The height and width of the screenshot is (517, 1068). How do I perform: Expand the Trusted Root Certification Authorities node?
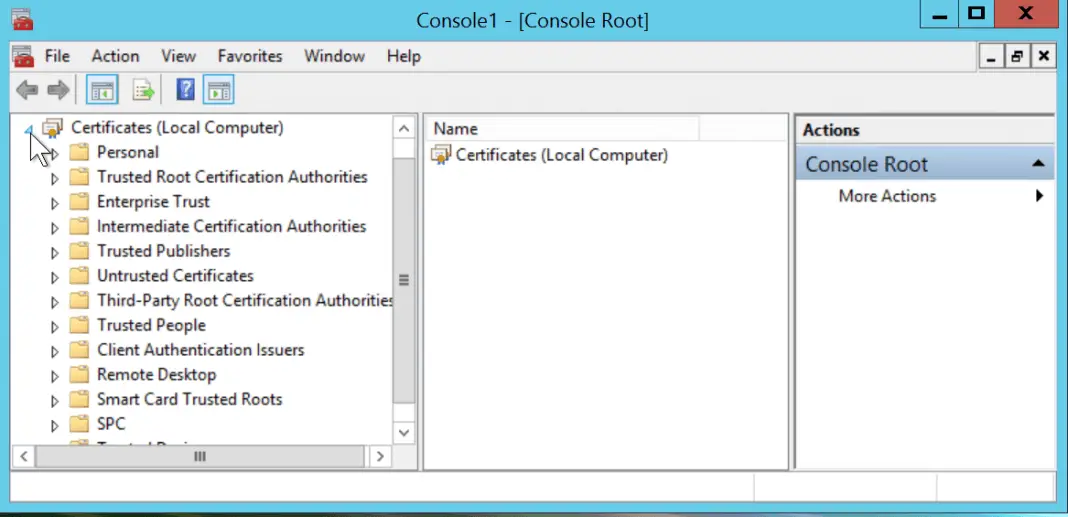pos(55,178)
